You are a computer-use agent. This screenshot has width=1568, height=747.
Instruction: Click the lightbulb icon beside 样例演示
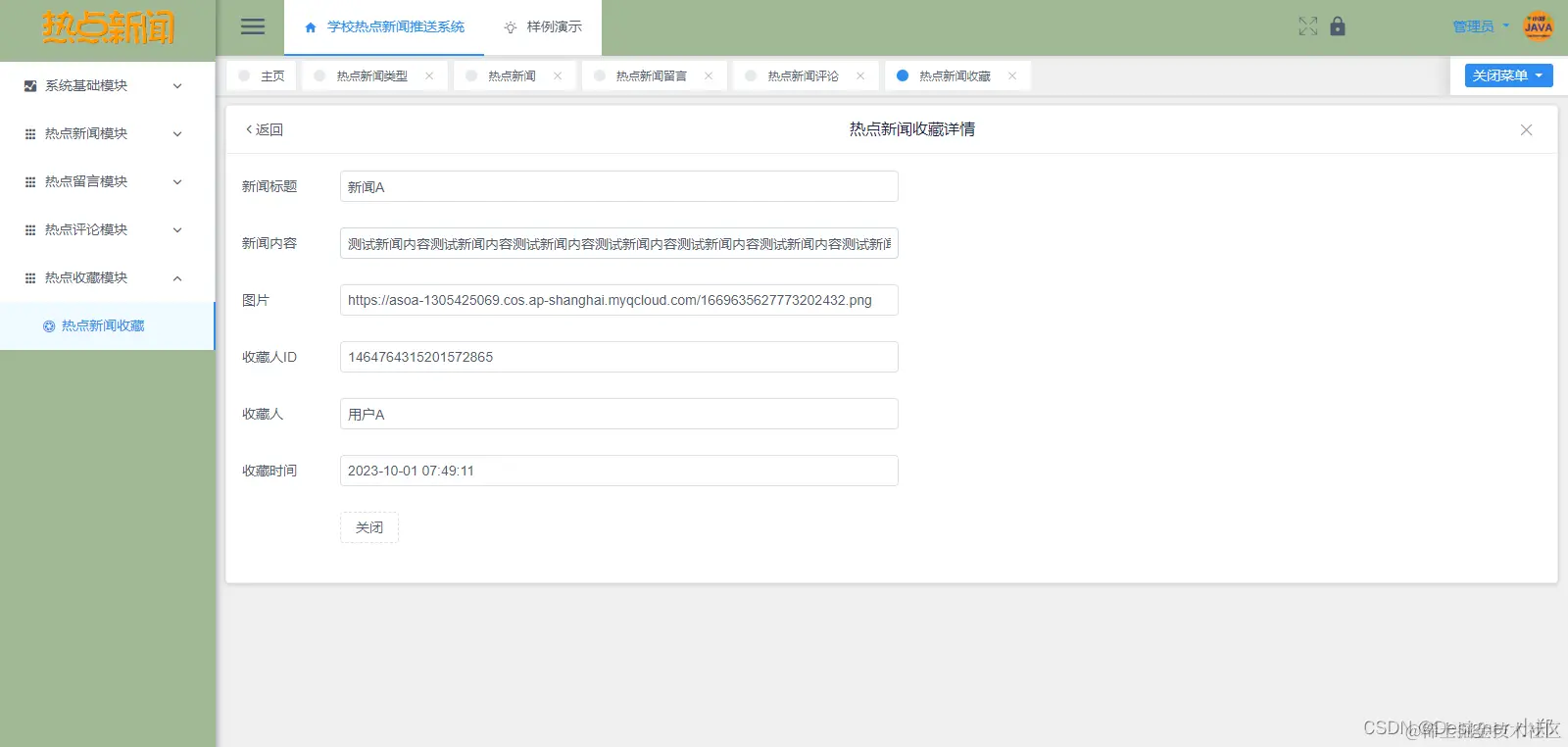pyautogui.click(x=511, y=27)
